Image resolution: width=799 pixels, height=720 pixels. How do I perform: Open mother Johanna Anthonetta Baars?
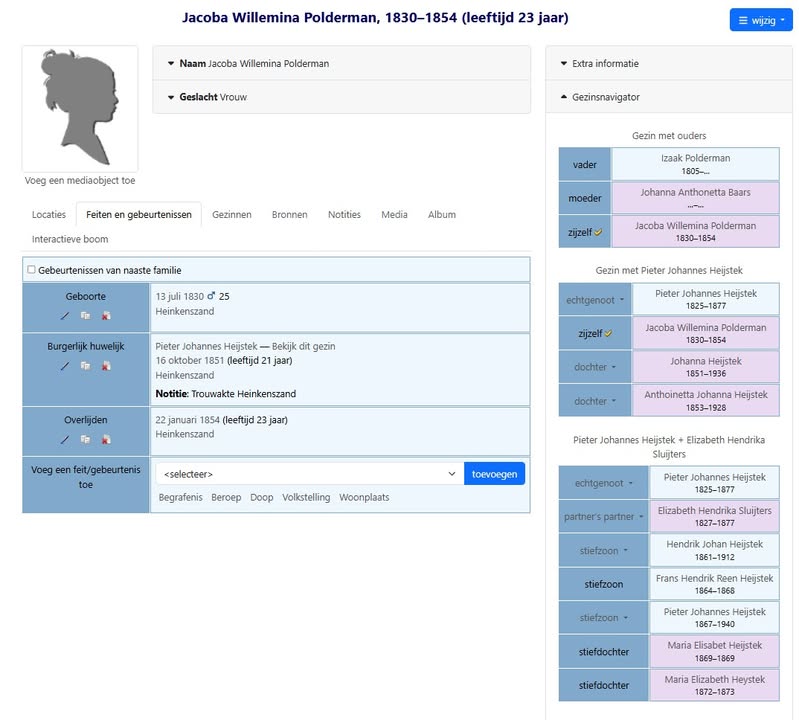(x=696, y=193)
